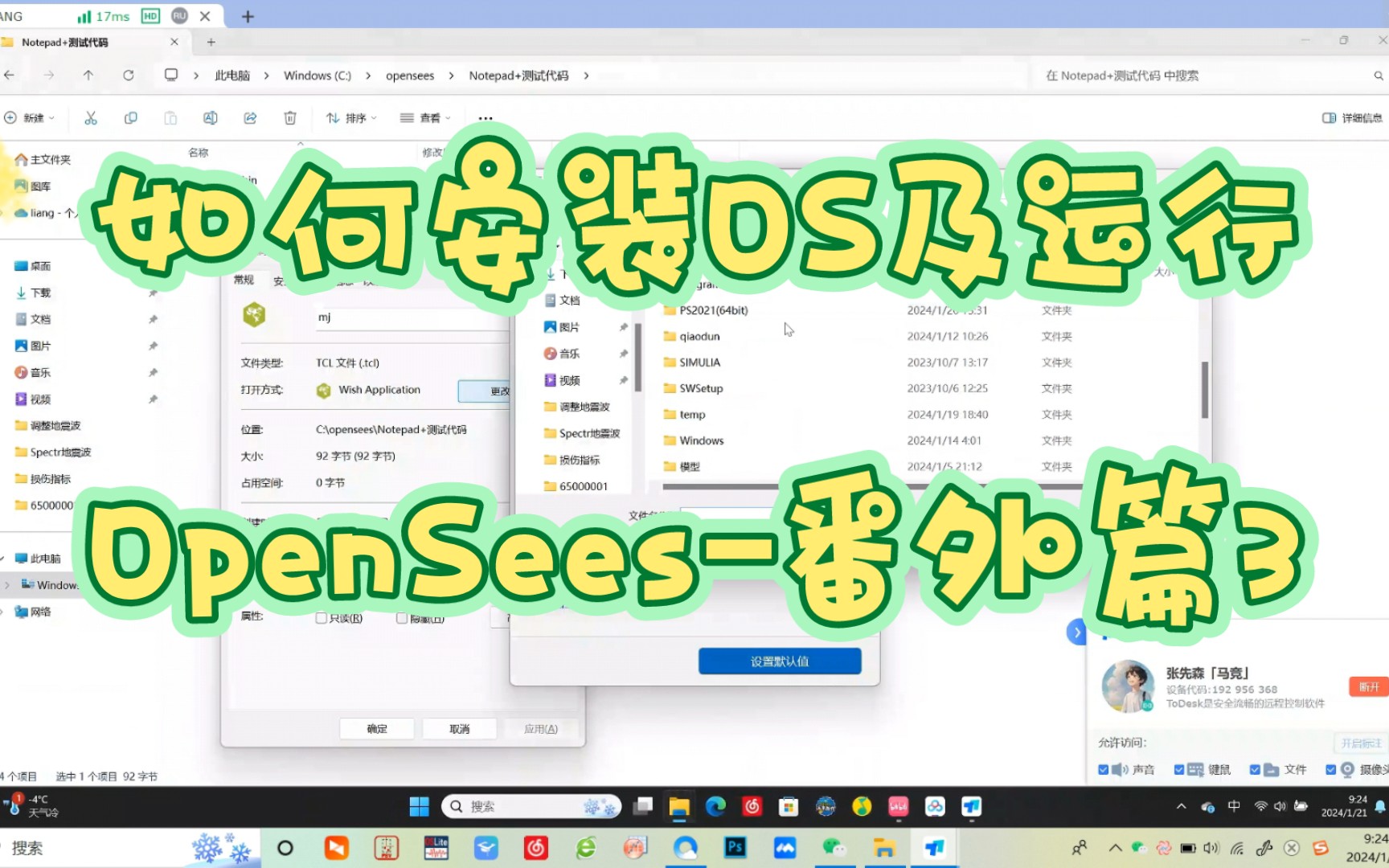The height and width of the screenshot is (868, 1389).
Task: Check the 隐藏 hidden attribute checkbox
Action: (x=402, y=618)
